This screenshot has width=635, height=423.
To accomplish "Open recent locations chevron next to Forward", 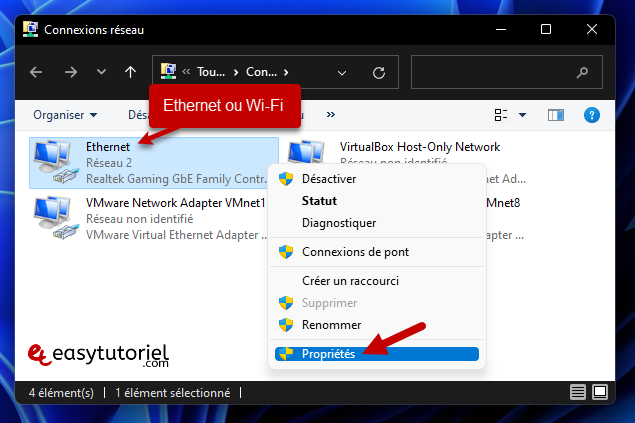I will tap(101, 72).
